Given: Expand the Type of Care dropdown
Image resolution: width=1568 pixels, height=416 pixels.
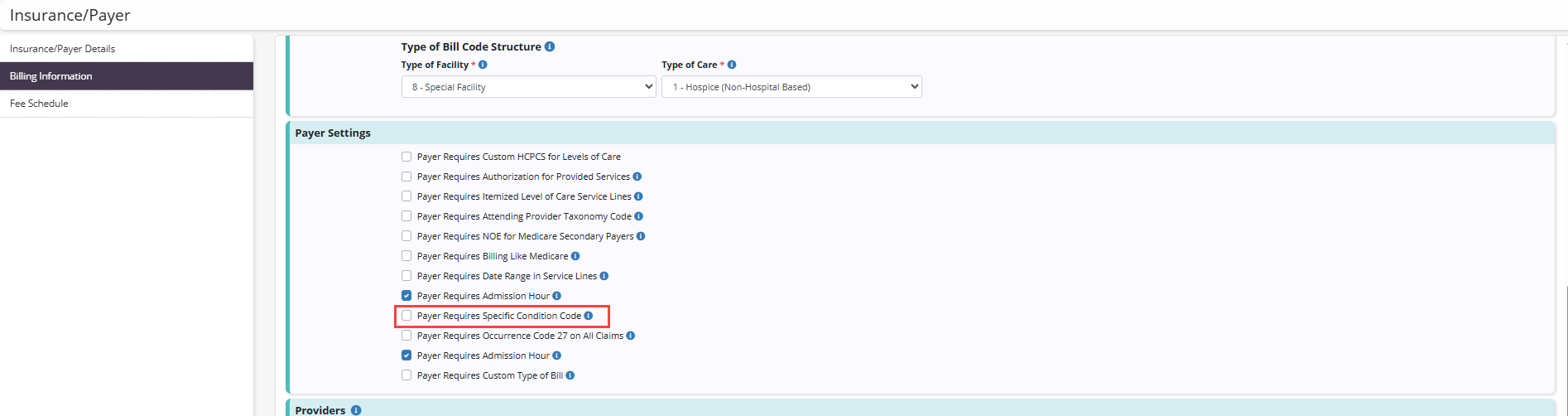Looking at the screenshot, I should 791,87.
